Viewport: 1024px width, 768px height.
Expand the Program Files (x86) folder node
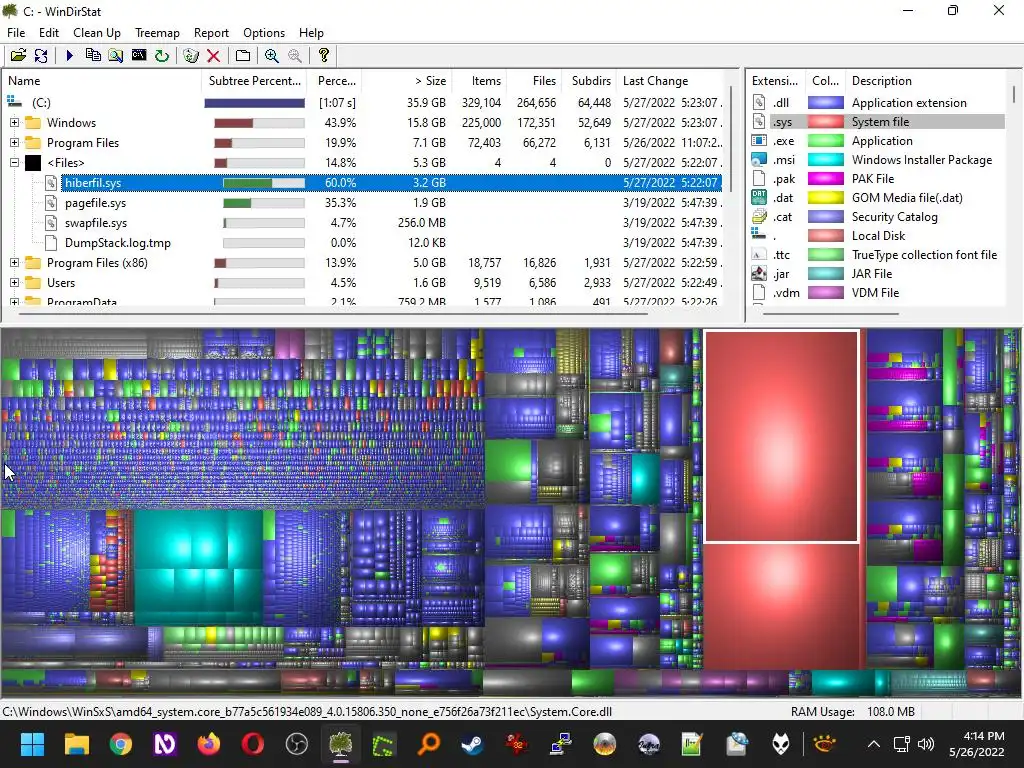click(x=14, y=263)
